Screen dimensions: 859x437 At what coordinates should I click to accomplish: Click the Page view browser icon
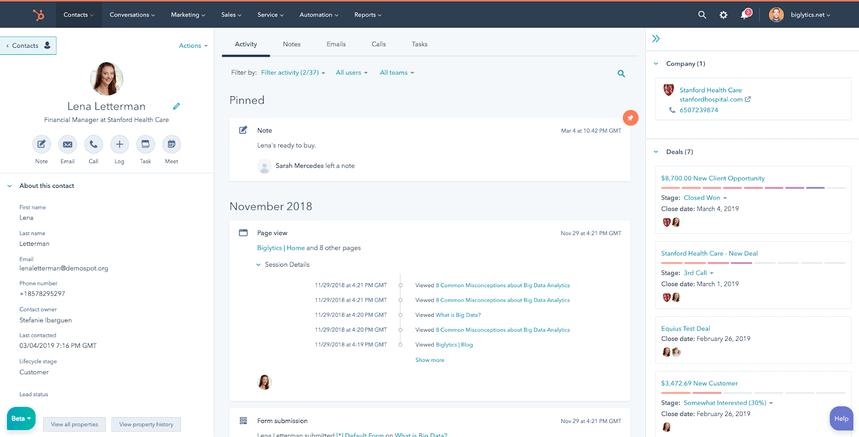point(243,233)
